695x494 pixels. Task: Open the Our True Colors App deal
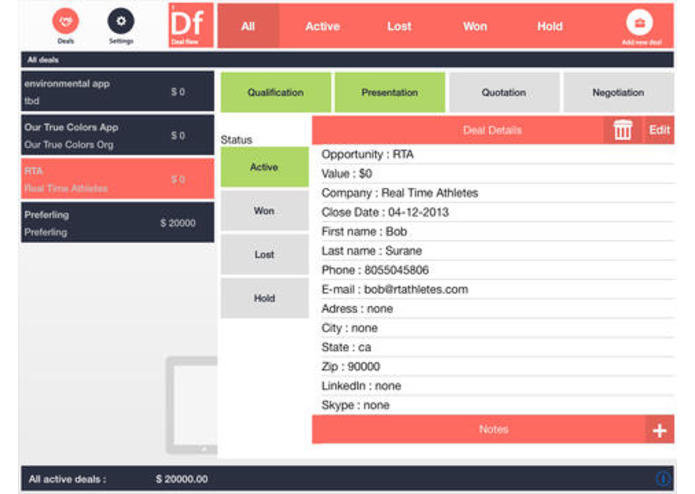click(x=117, y=135)
